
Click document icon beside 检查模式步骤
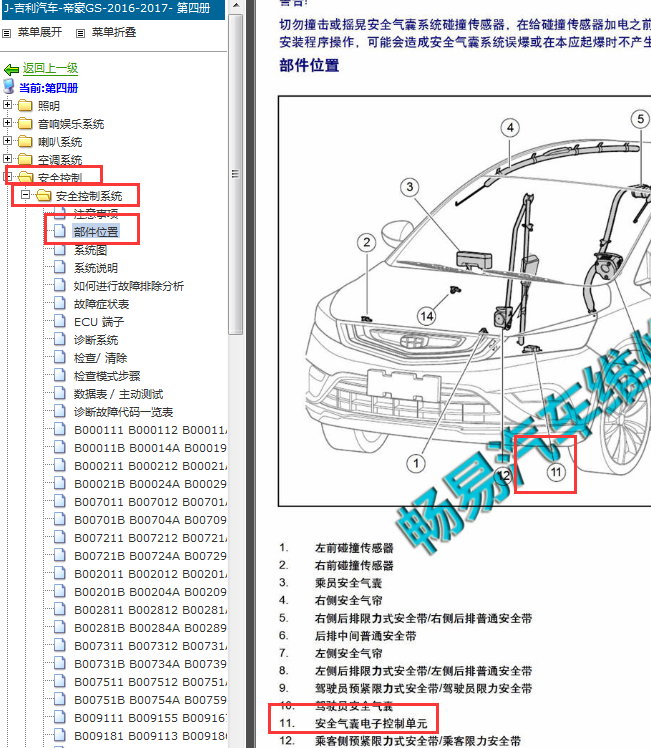click(x=60, y=375)
